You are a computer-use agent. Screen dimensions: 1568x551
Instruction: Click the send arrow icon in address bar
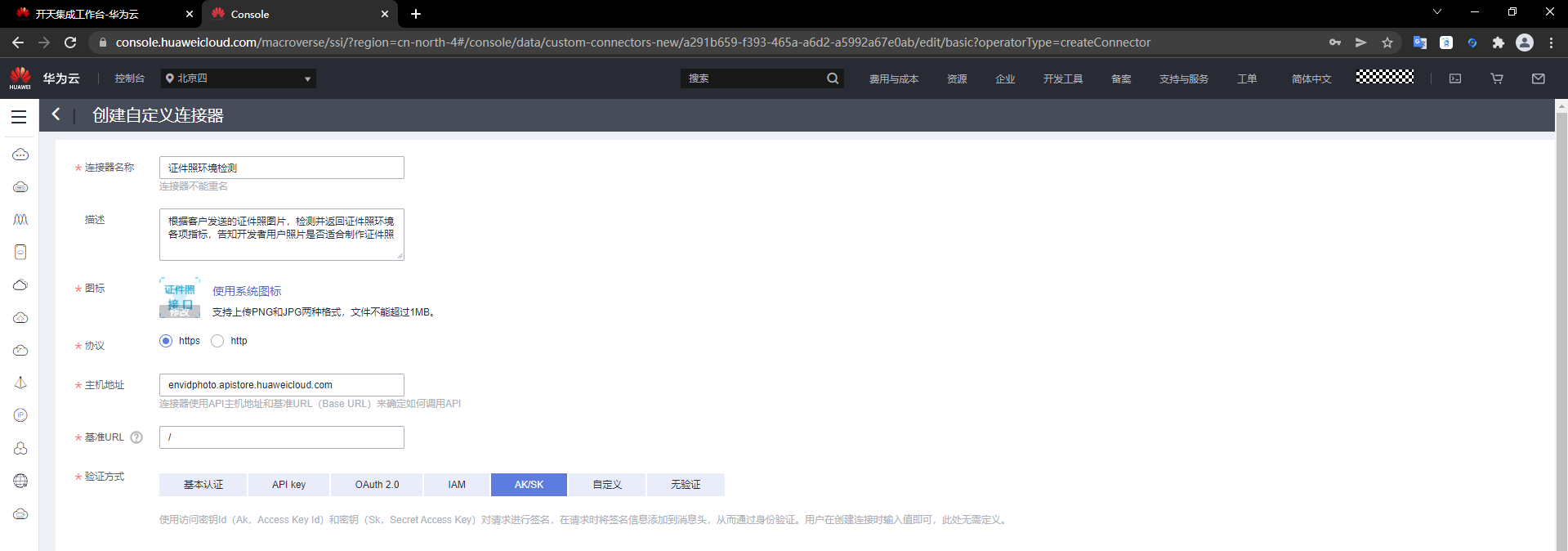pos(1361,43)
